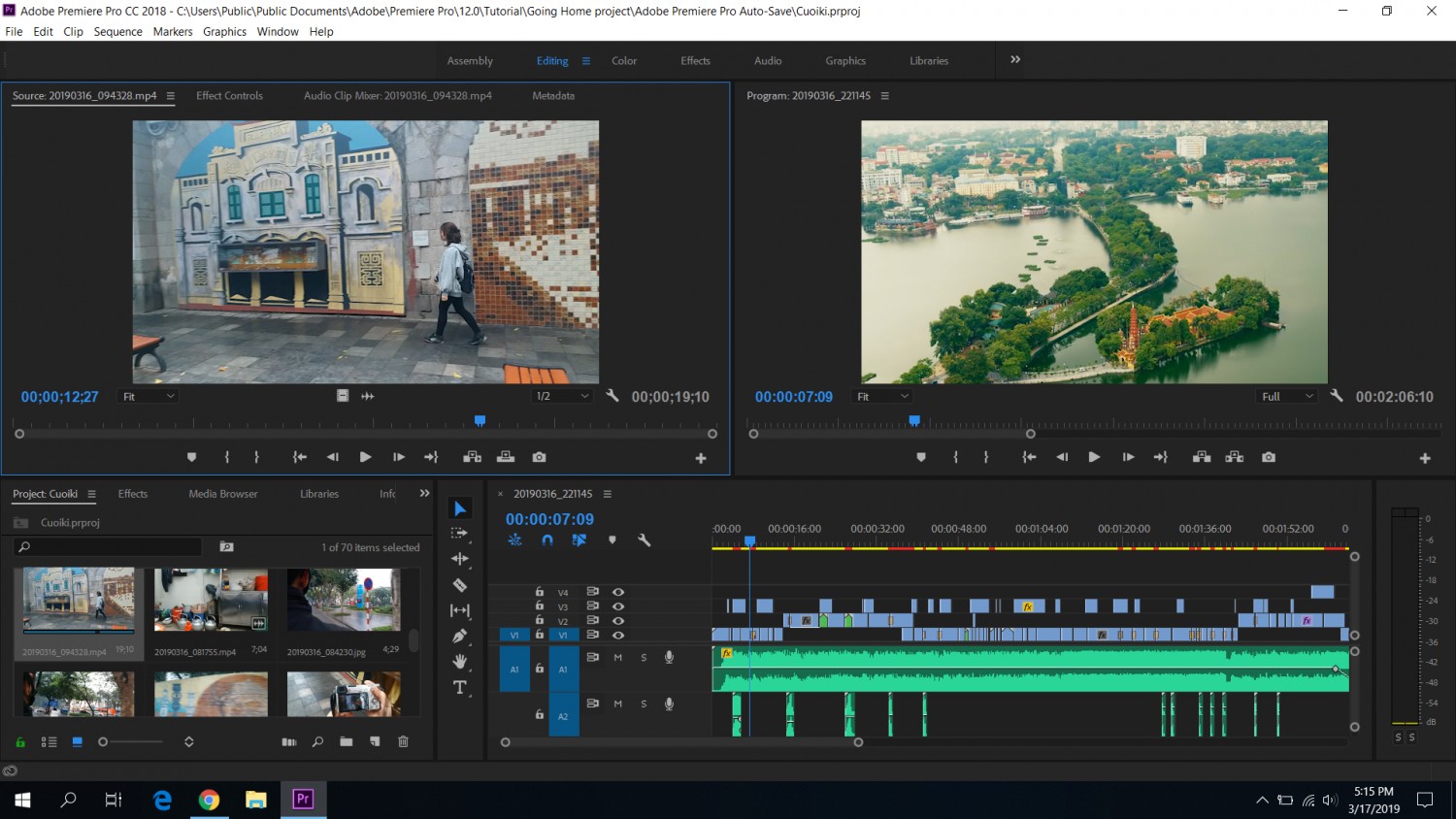
Task: Select the Hand tool
Action: click(460, 662)
